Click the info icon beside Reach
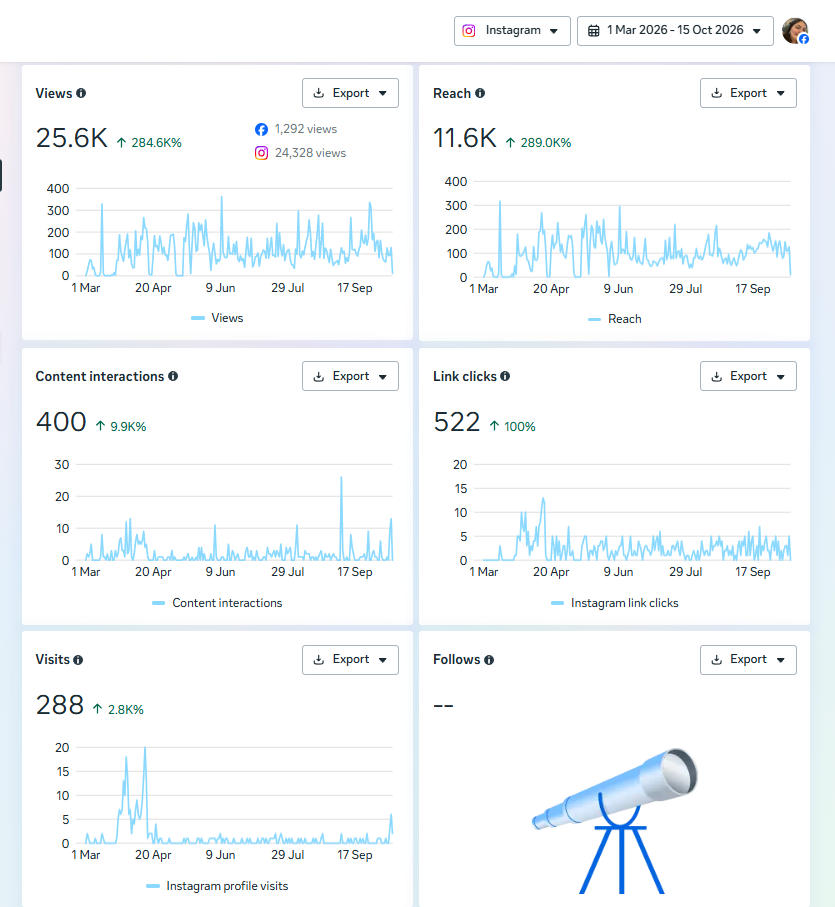The height and width of the screenshot is (907, 835). 480,93
